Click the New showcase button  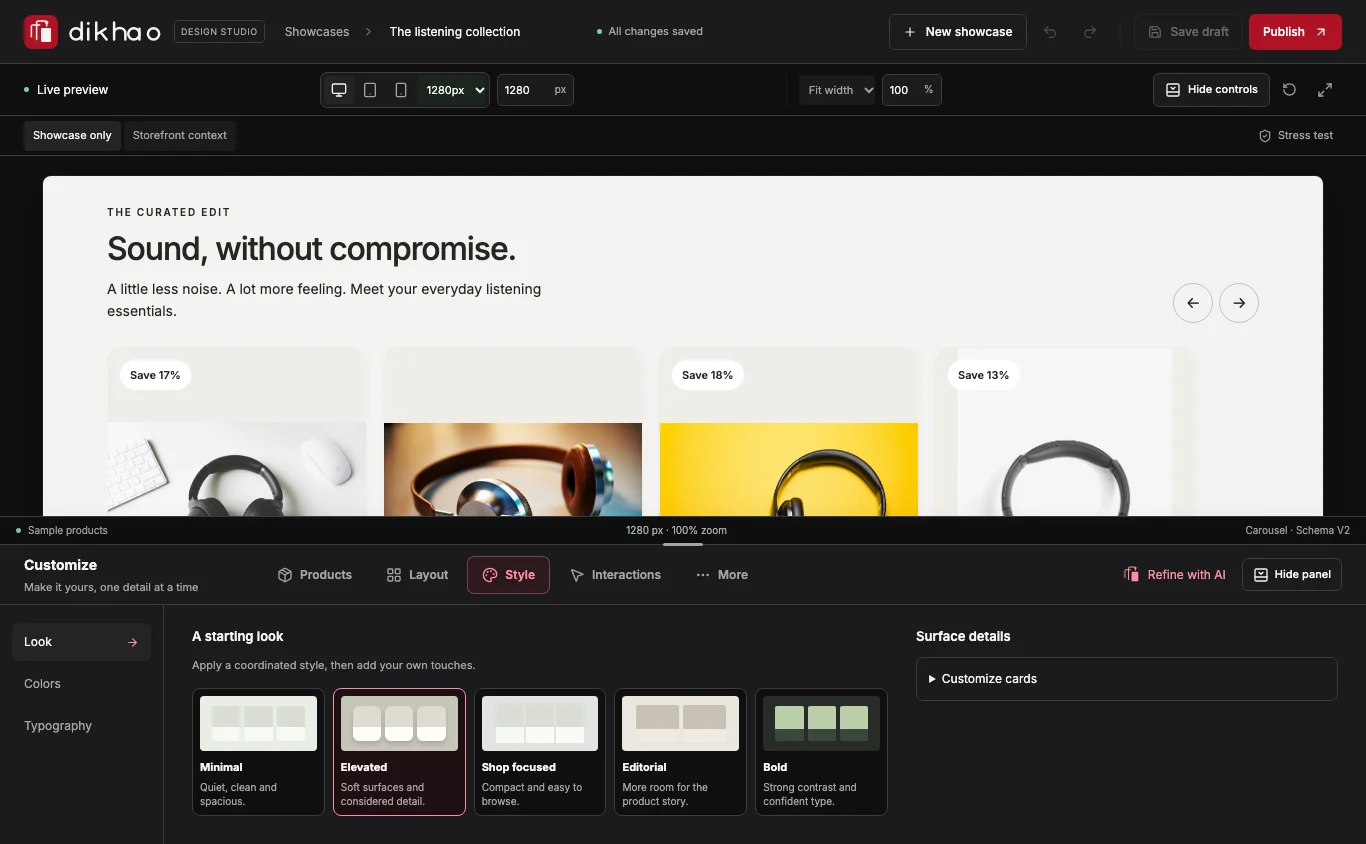point(958,32)
